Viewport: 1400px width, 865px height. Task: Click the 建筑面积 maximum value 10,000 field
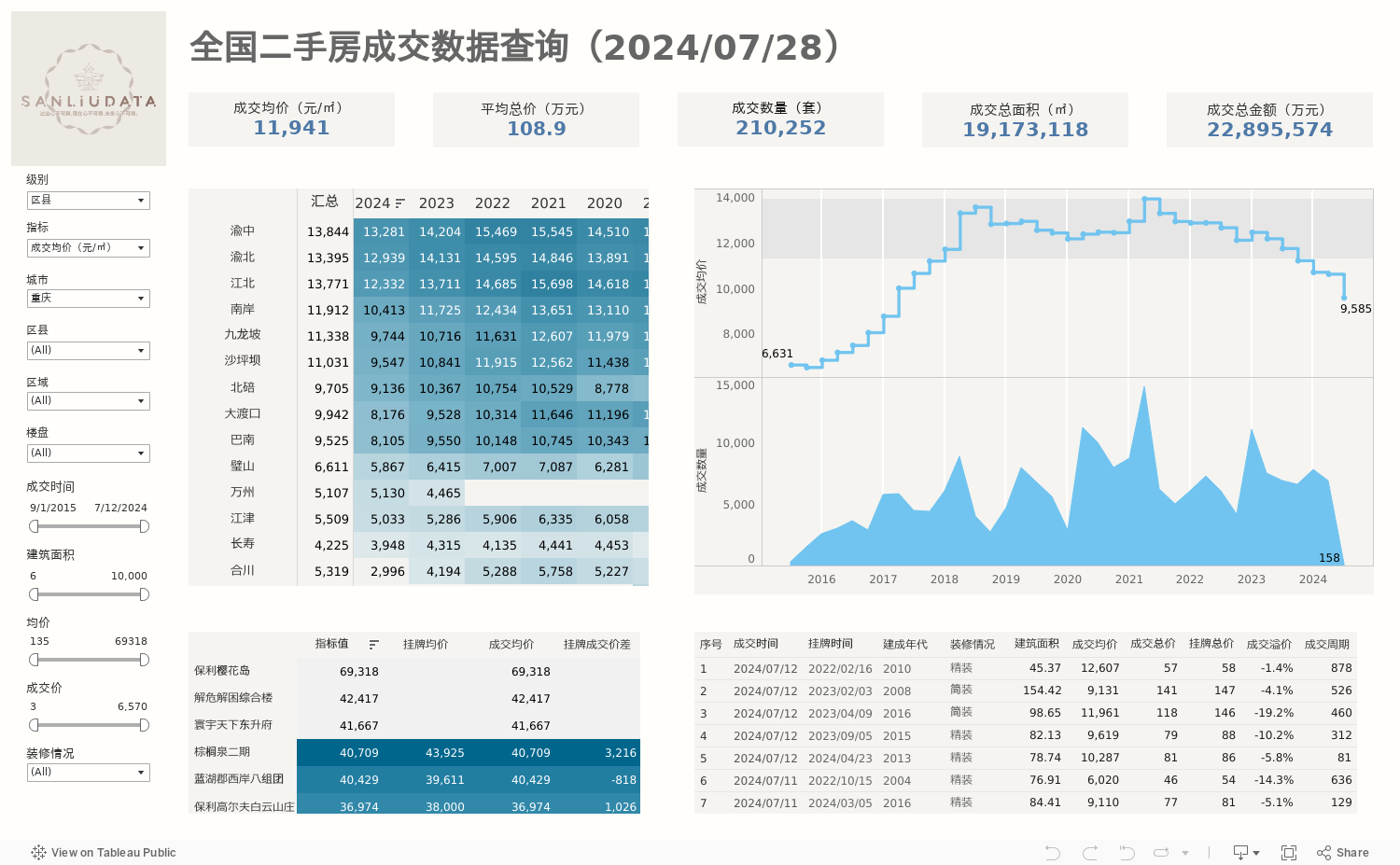(129, 576)
